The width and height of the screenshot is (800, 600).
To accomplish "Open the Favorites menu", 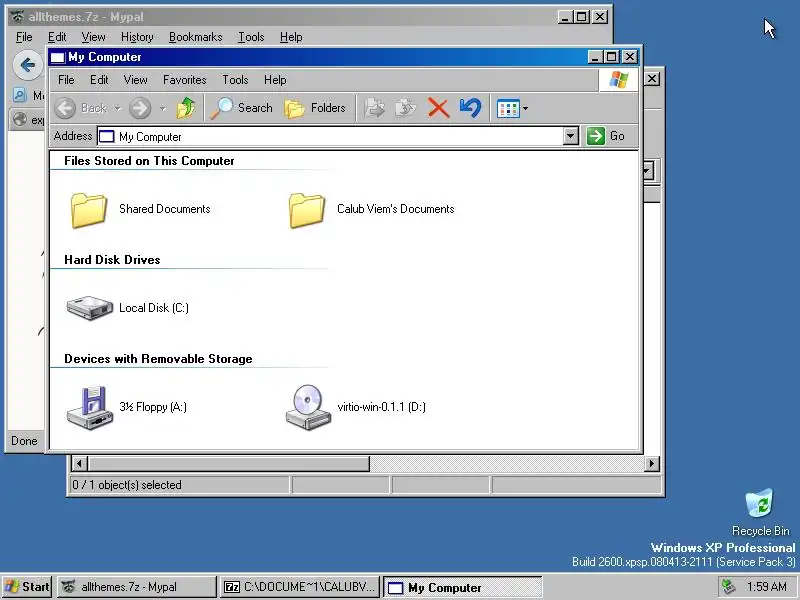I will tap(185, 80).
